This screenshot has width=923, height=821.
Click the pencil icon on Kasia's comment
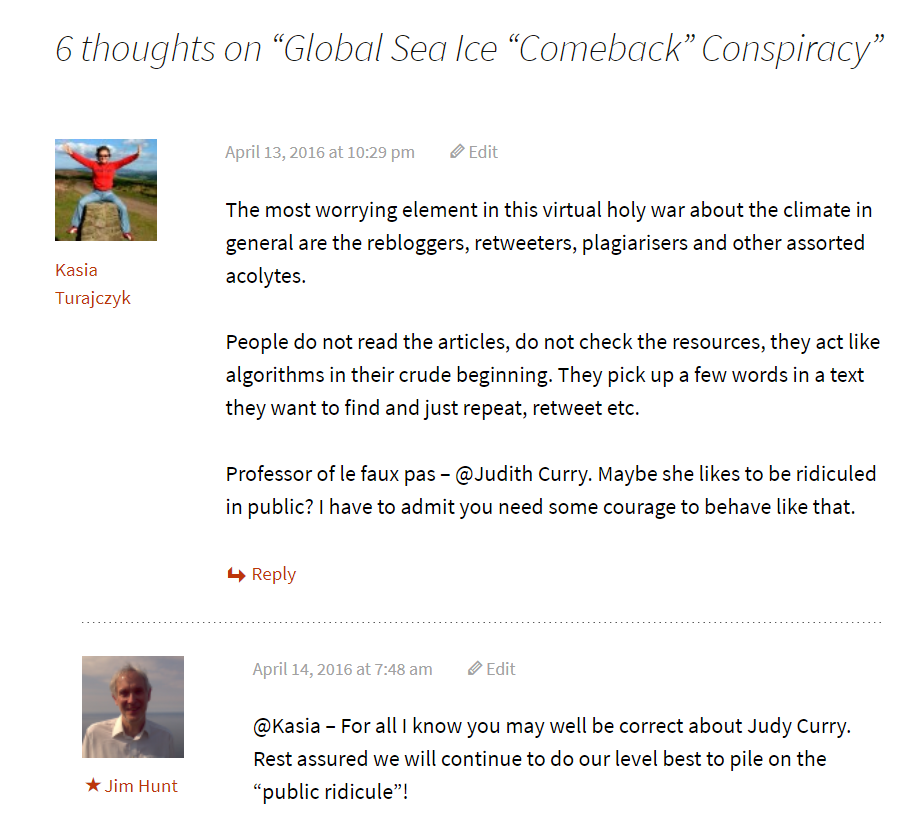(457, 152)
